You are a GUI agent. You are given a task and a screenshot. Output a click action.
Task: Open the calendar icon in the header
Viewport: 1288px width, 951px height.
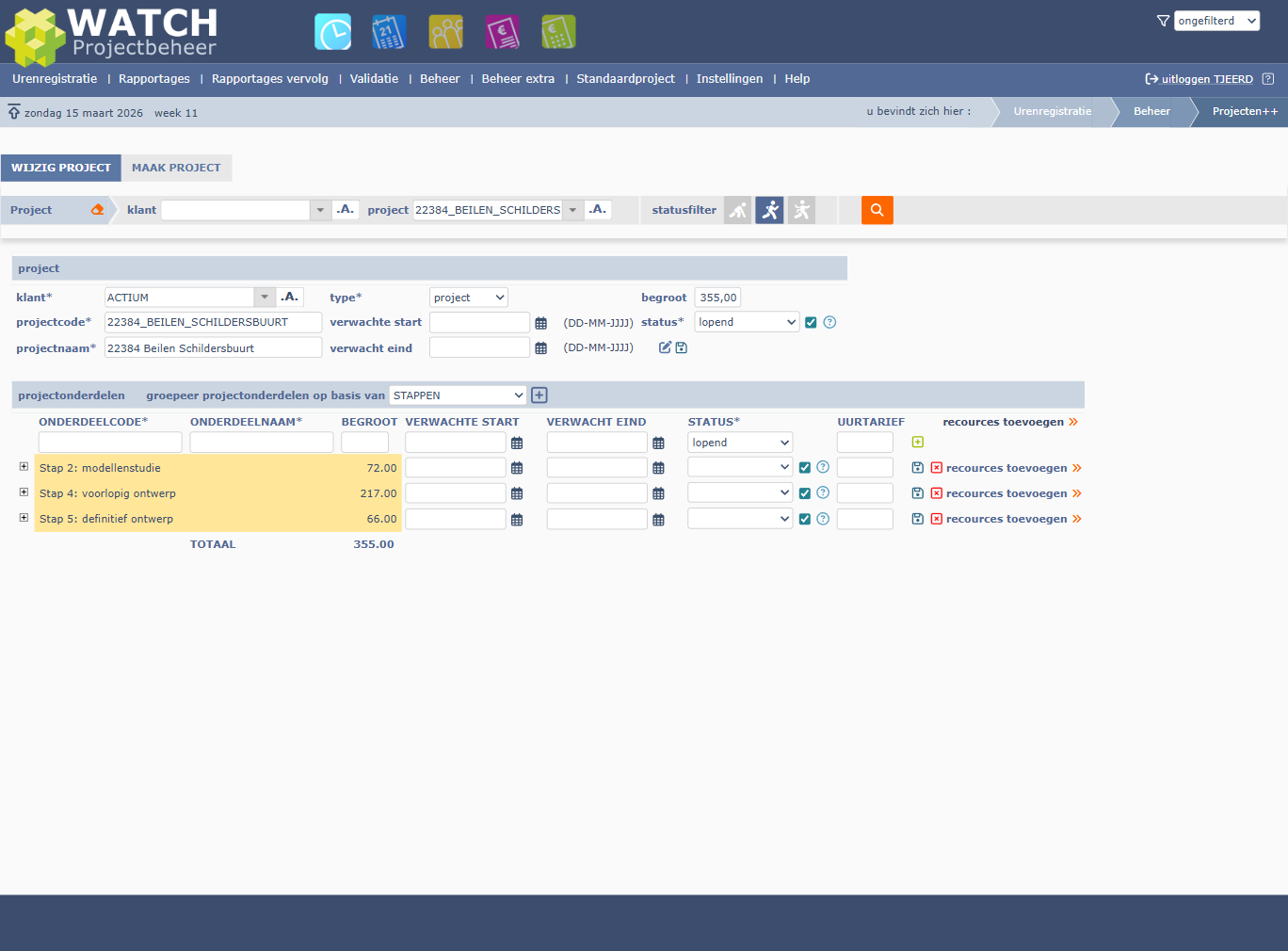click(x=389, y=32)
